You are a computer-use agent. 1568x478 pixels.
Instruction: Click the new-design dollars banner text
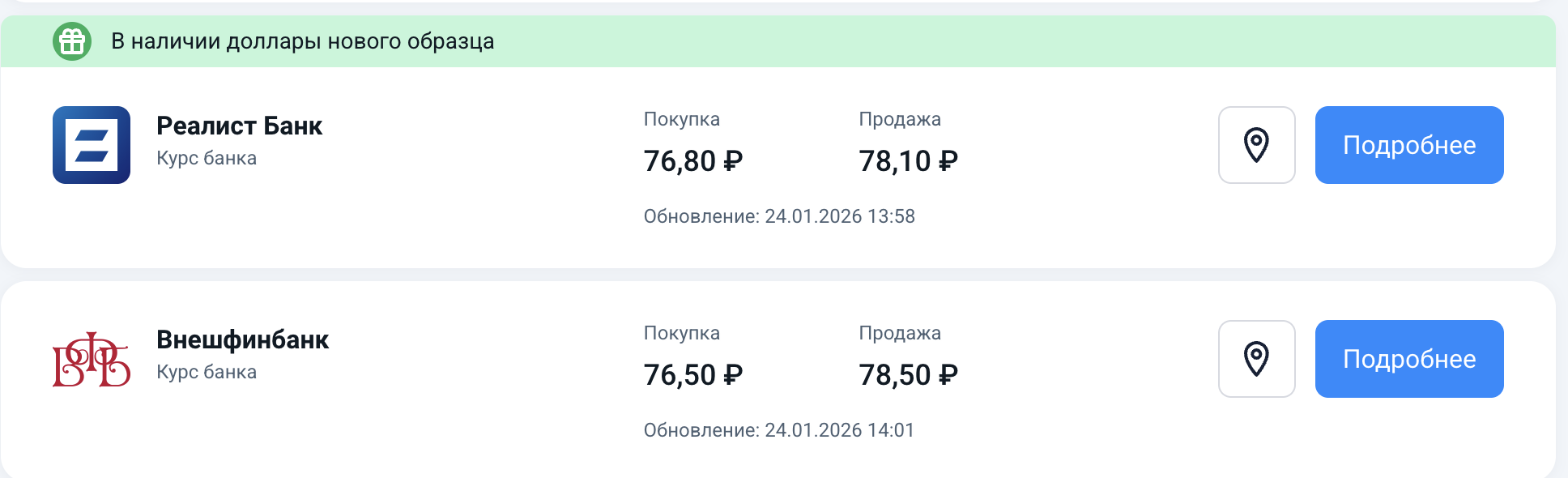tap(302, 41)
